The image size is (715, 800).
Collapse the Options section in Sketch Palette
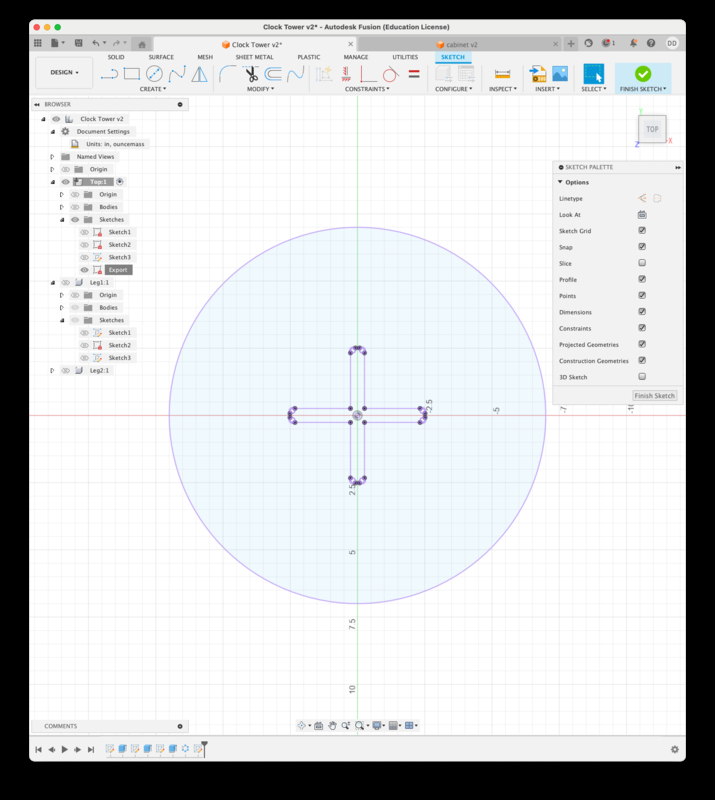pos(560,182)
